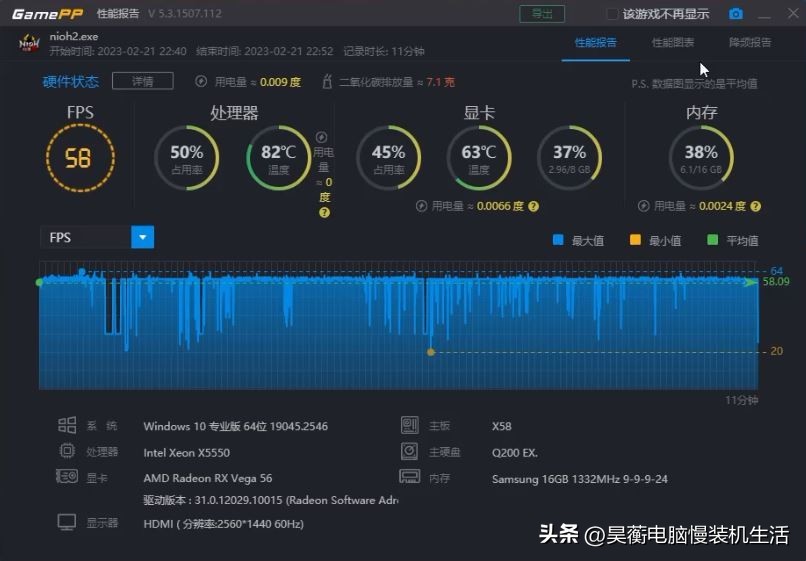Click the hard disk icon in the 主硬盘 row

point(410,451)
